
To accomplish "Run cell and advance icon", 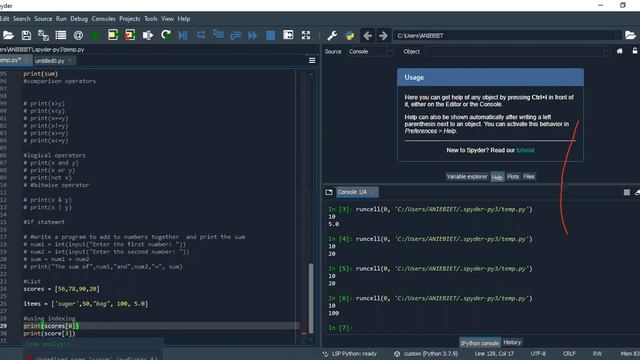I will tap(130, 36).
